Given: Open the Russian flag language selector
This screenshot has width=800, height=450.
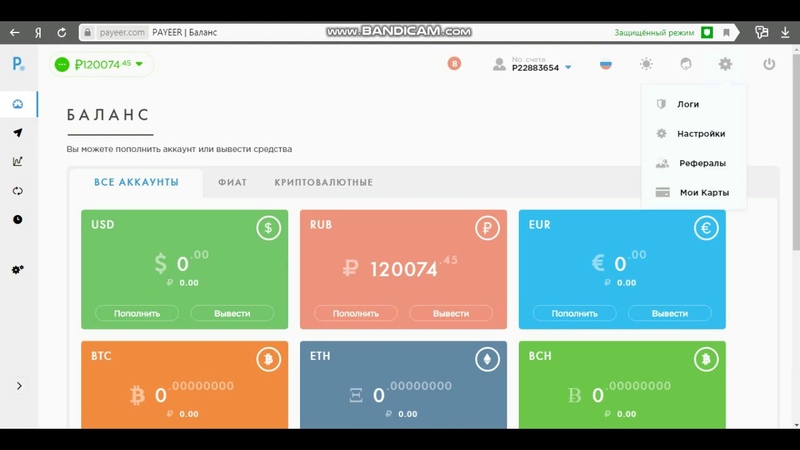Looking at the screenshot, I should tap(605, 65).
